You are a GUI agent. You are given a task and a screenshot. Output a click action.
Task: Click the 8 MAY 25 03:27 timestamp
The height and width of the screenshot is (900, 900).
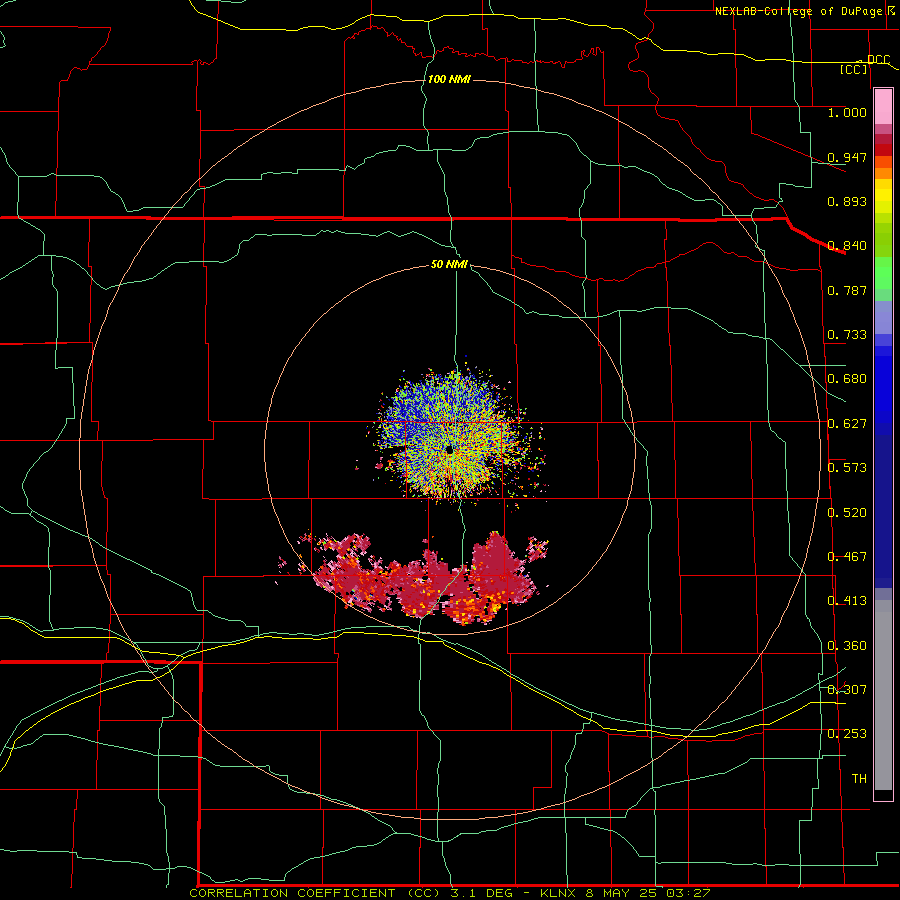point(648,893)
